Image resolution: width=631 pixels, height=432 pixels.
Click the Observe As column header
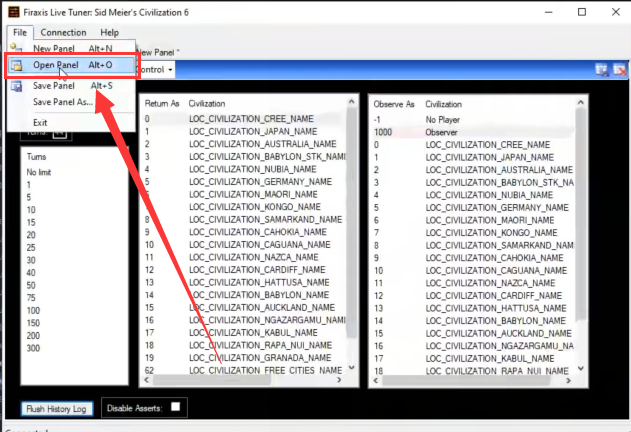[394, 104]
